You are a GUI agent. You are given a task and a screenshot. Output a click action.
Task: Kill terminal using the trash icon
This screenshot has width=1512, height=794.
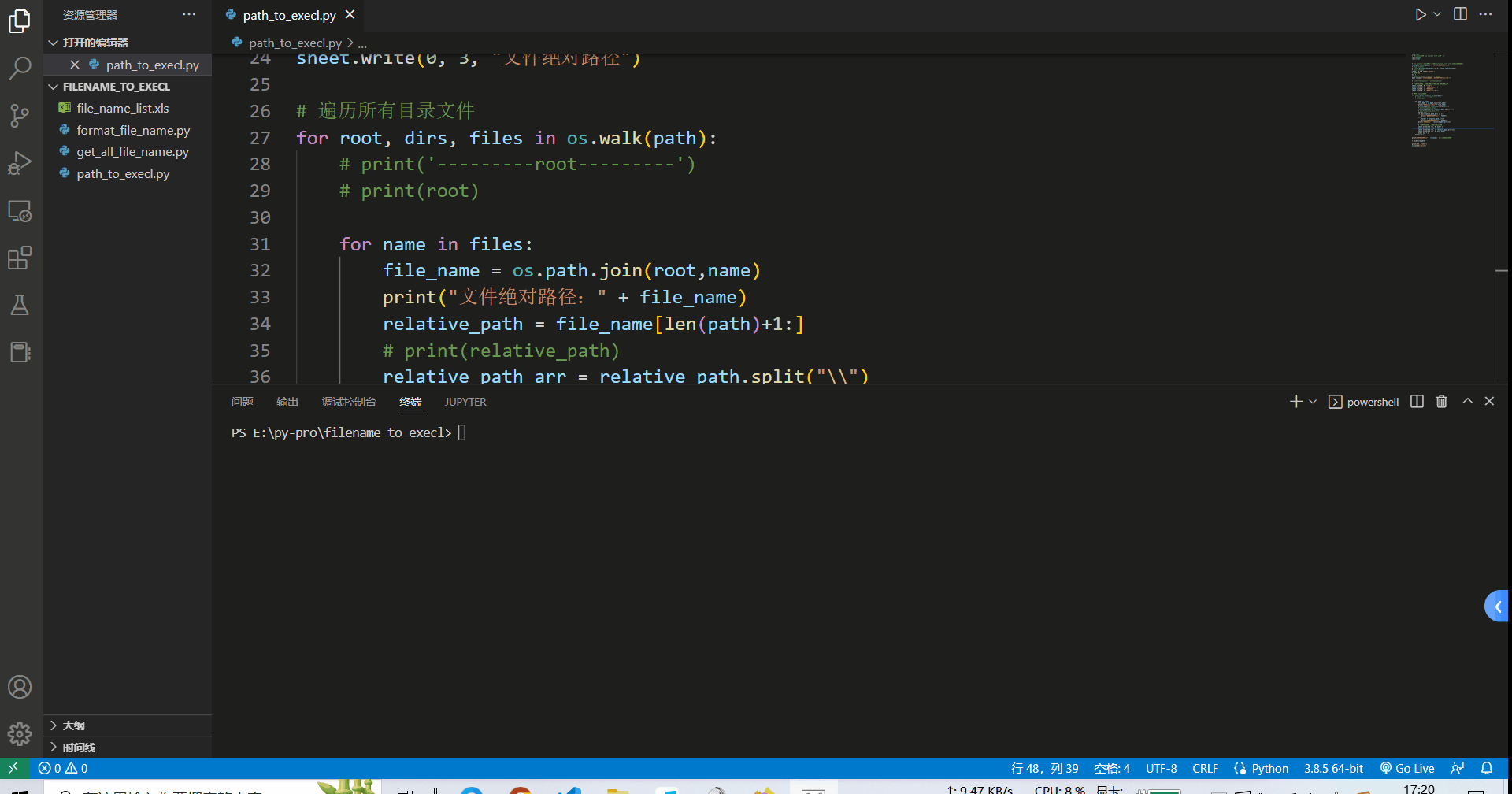(1441, 402)
